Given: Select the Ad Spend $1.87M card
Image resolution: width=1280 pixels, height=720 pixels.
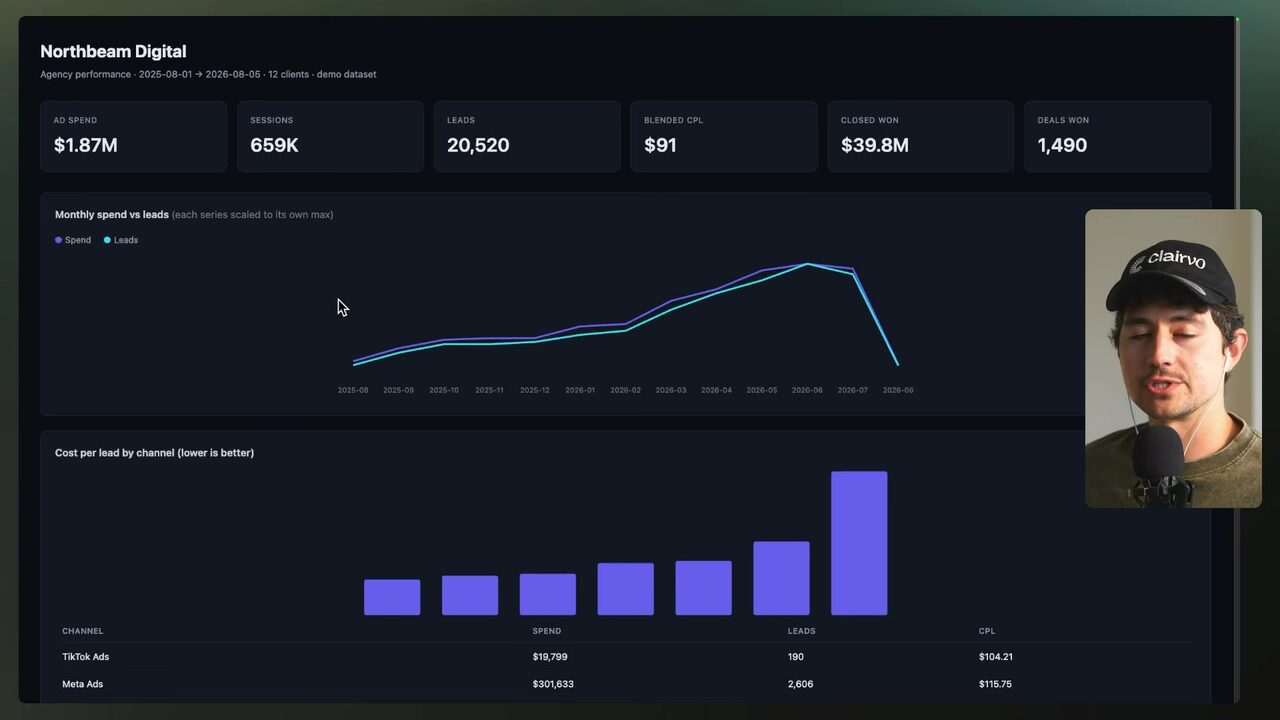Looking at the screenshot, I should pyautogui.click(x=133, y=136).
